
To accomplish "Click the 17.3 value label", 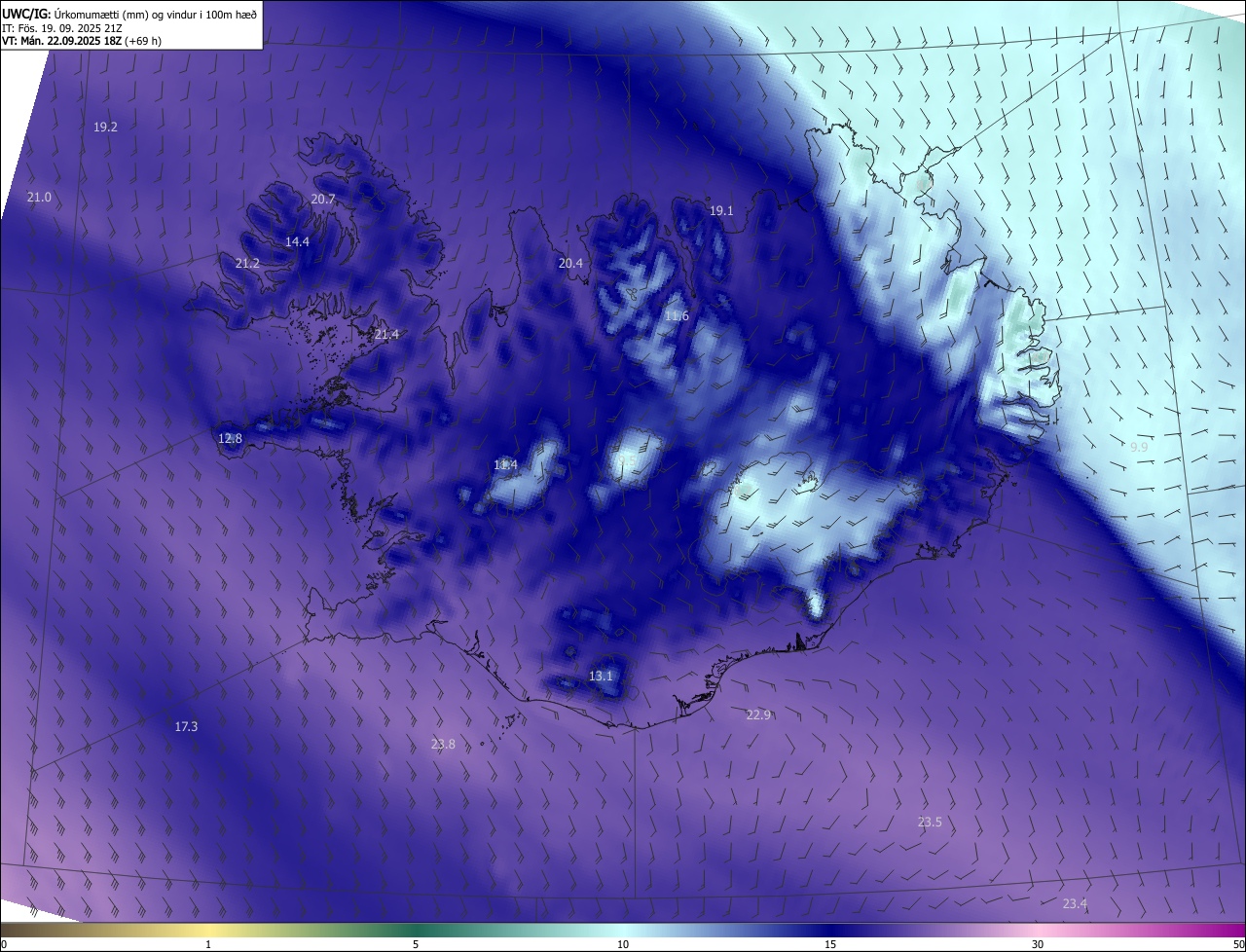I will tap(186, 727).
